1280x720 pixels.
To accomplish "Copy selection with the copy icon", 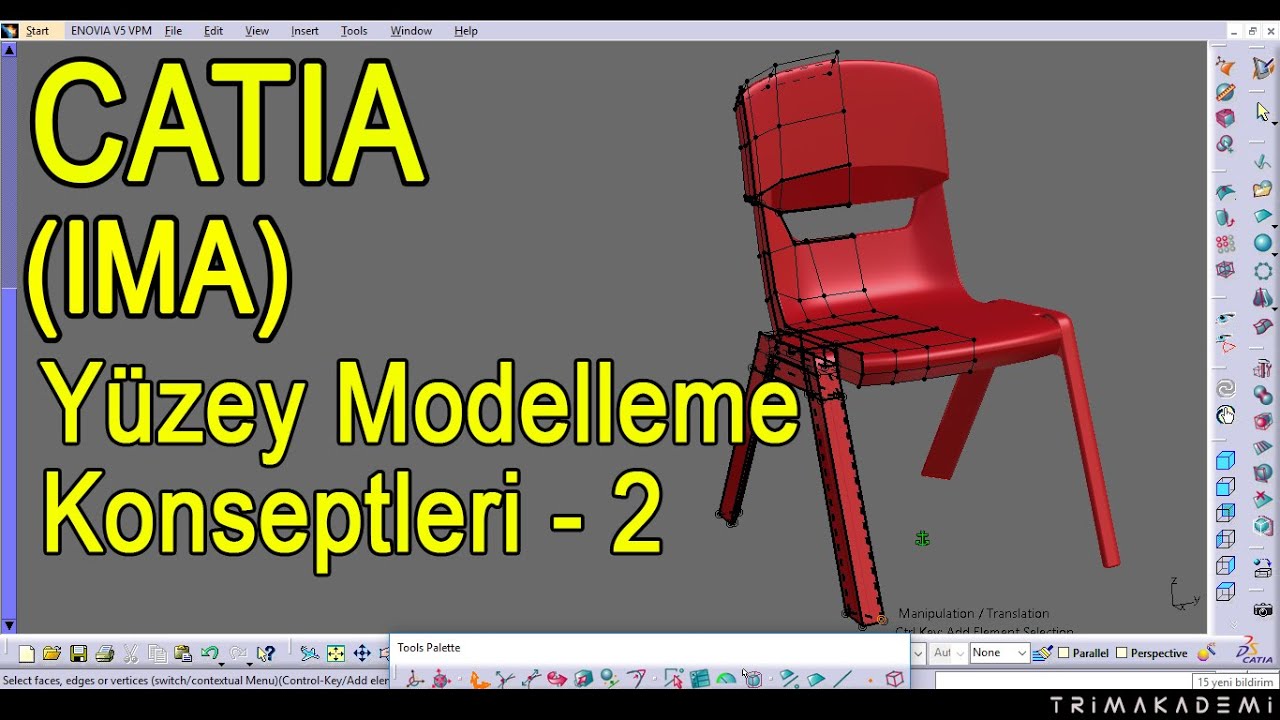I will [x=157, y=654].
